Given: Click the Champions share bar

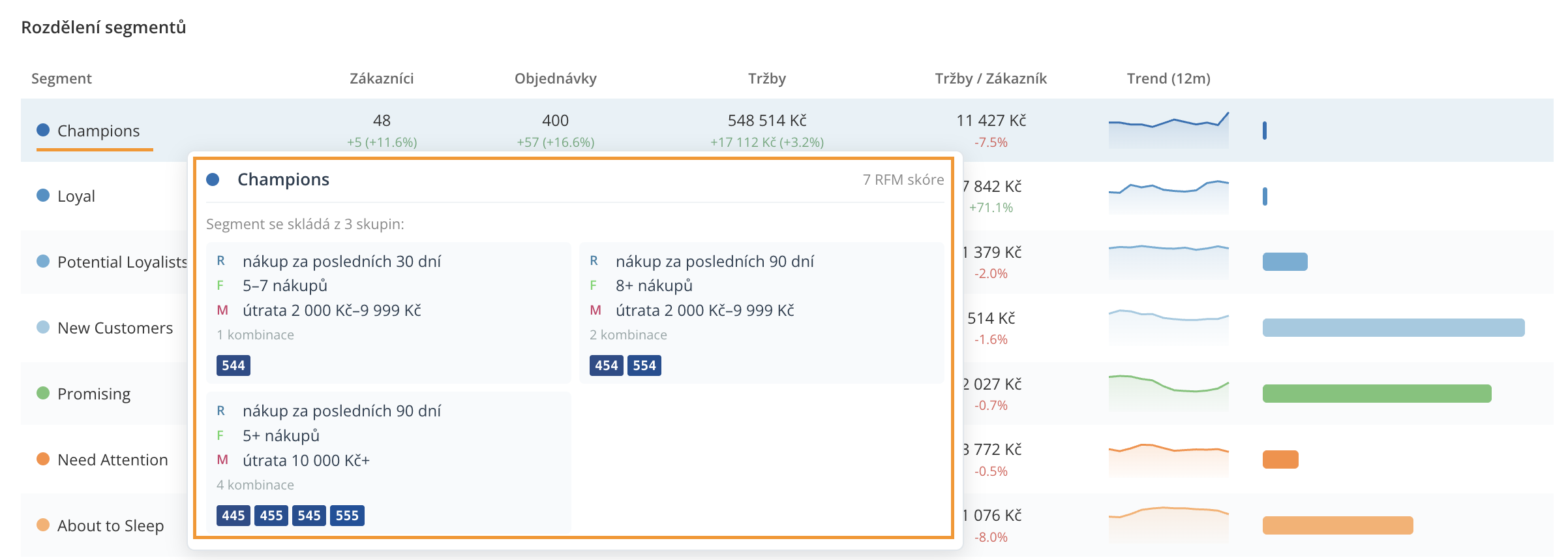Looking at the screenshot, I should [x=1265, y=131].
